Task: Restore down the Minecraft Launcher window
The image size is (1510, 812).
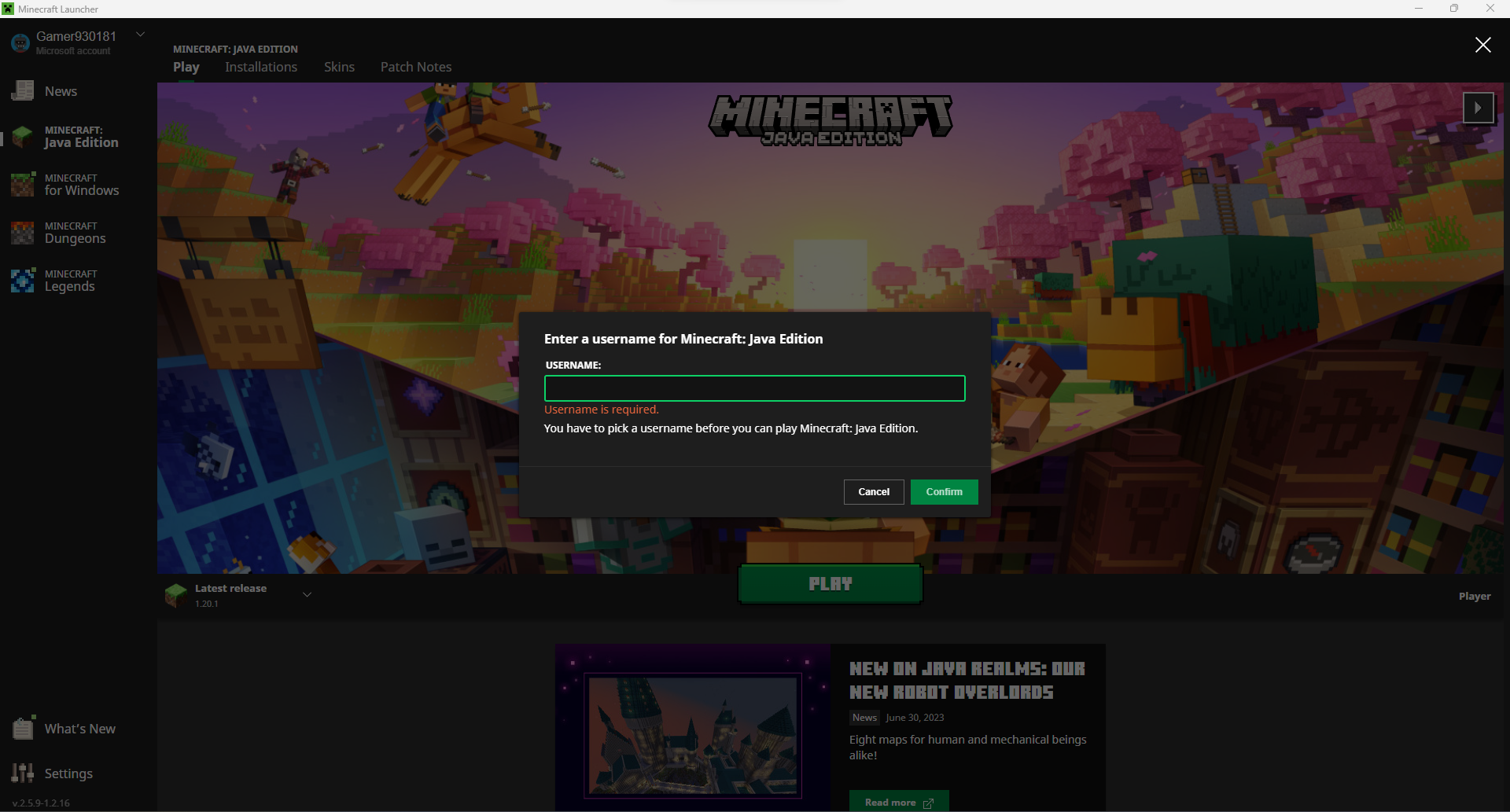Action: (1454, 9)
